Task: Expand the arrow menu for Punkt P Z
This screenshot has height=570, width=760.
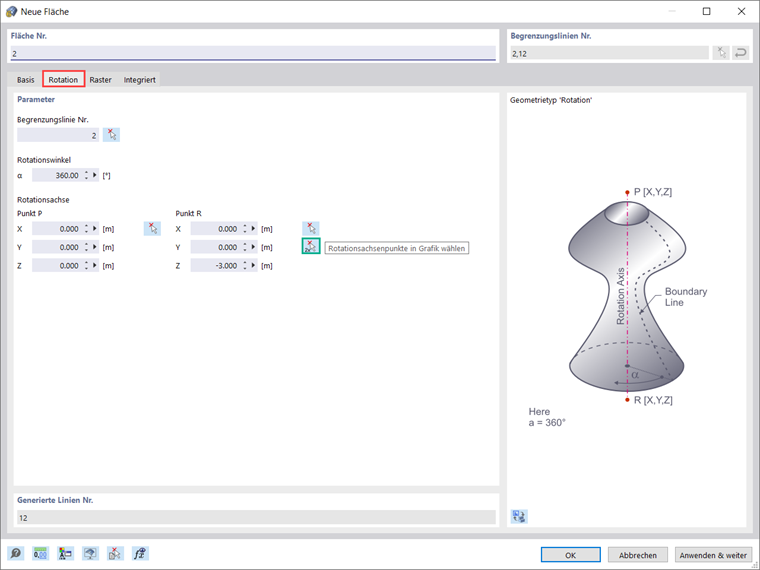Action: click(95, 266)
